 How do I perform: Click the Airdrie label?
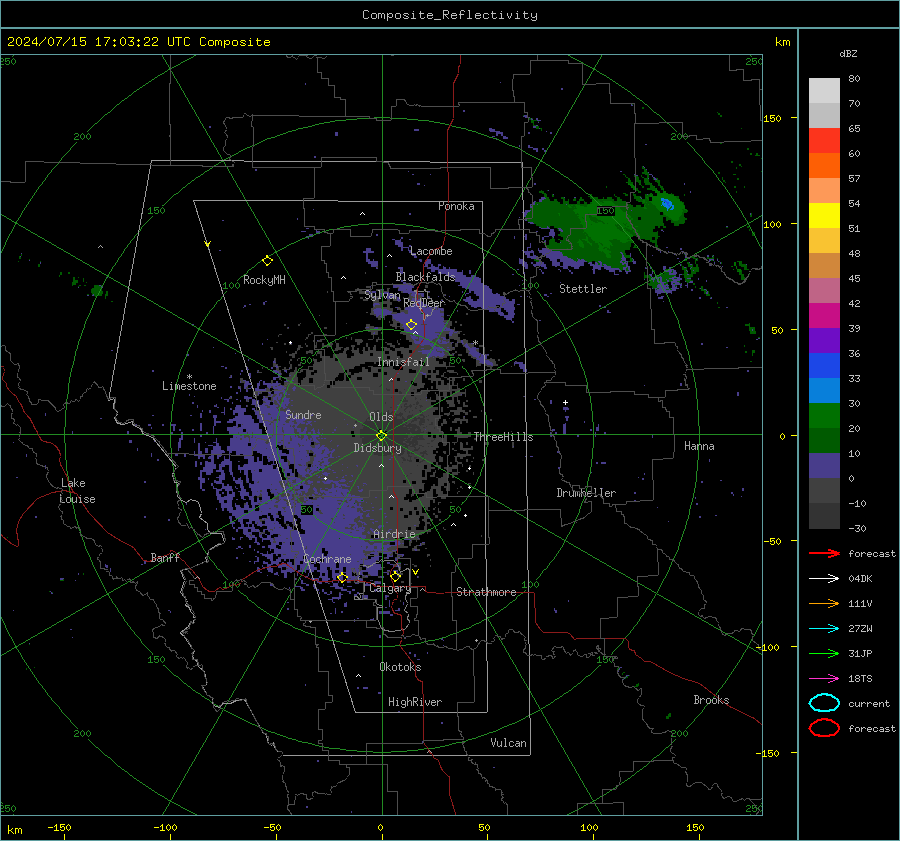pyautogui.click(x=394, y=534)
